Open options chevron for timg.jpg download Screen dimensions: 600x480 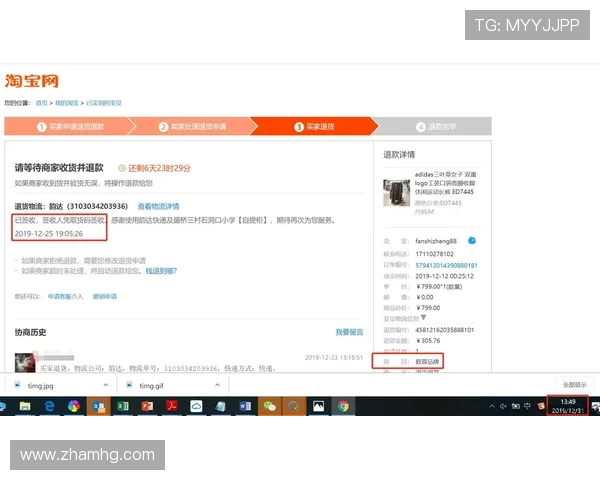click(106, 385)
